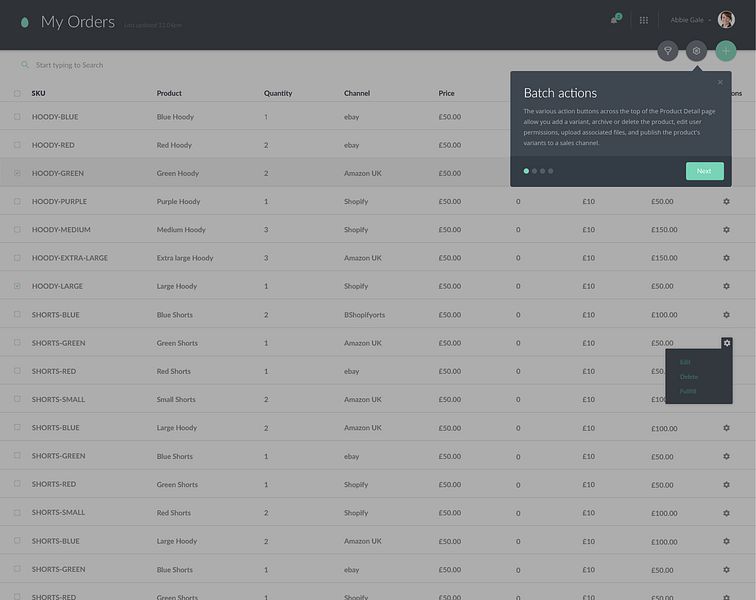
Task: Click the Green Hoody product cell
Action: pos(177,173)
